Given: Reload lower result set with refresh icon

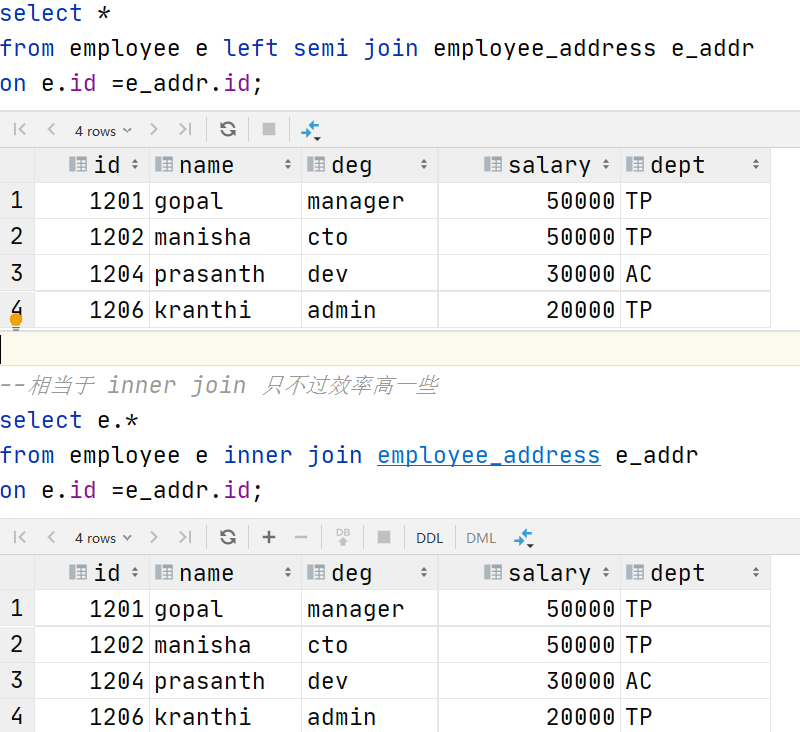Looking at the screenshot, I should tap(228, 537).
